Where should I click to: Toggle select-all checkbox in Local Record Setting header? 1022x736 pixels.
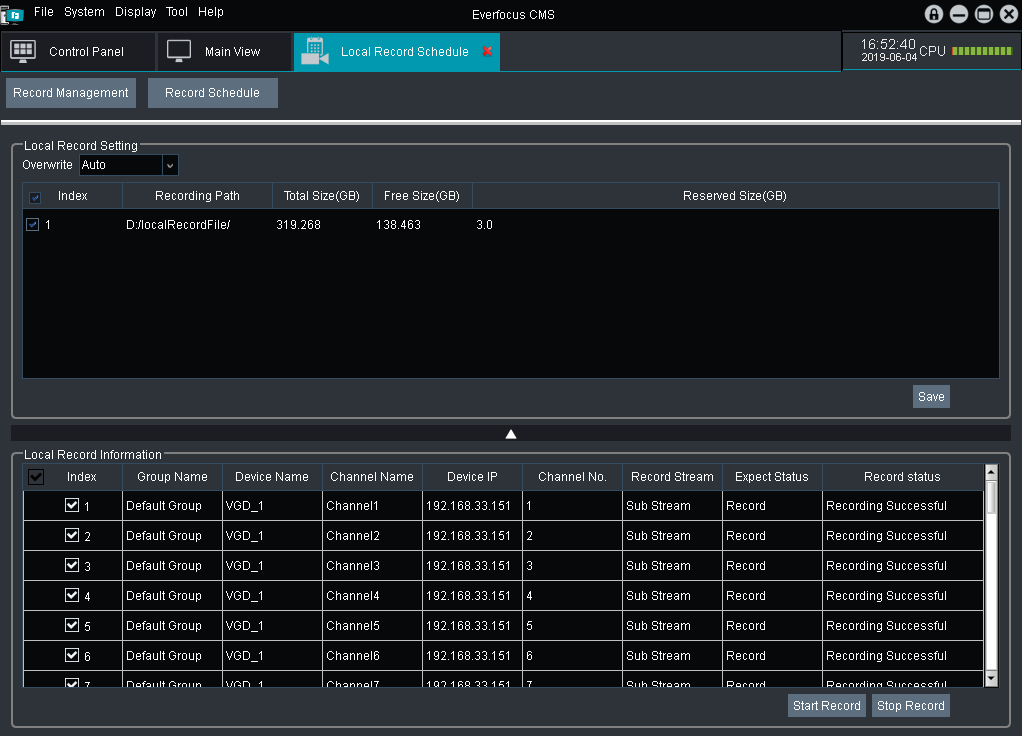(x=36, y=197)
